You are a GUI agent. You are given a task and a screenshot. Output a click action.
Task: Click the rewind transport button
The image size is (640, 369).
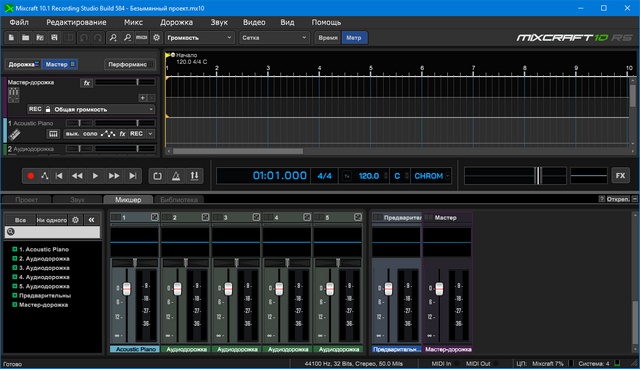pos(77,176)
